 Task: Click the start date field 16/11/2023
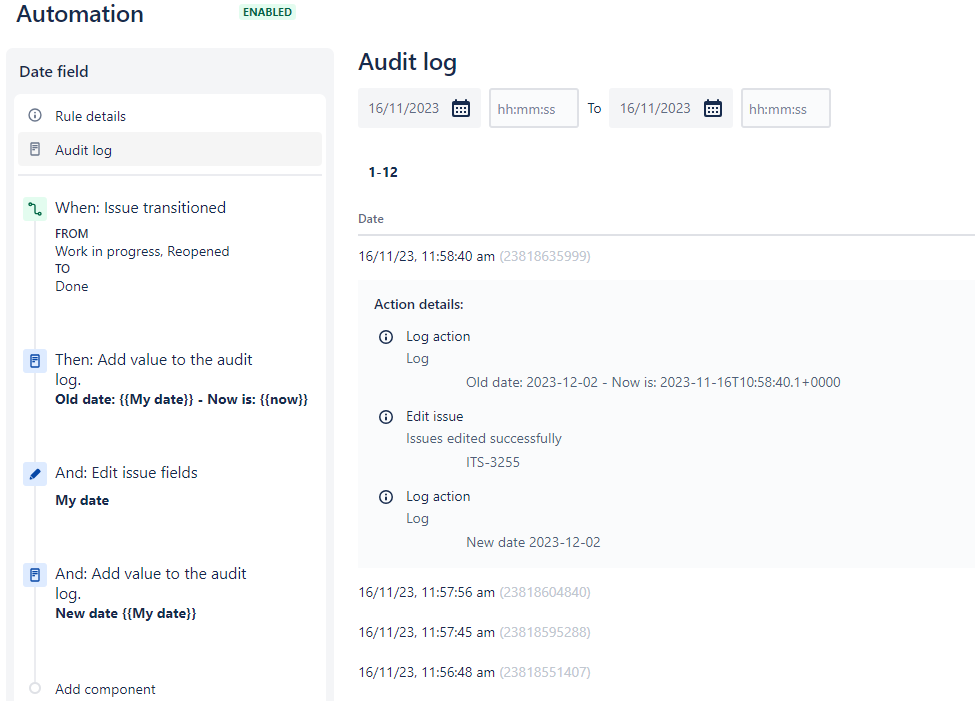pyautogui.click(x=419, y=108)
